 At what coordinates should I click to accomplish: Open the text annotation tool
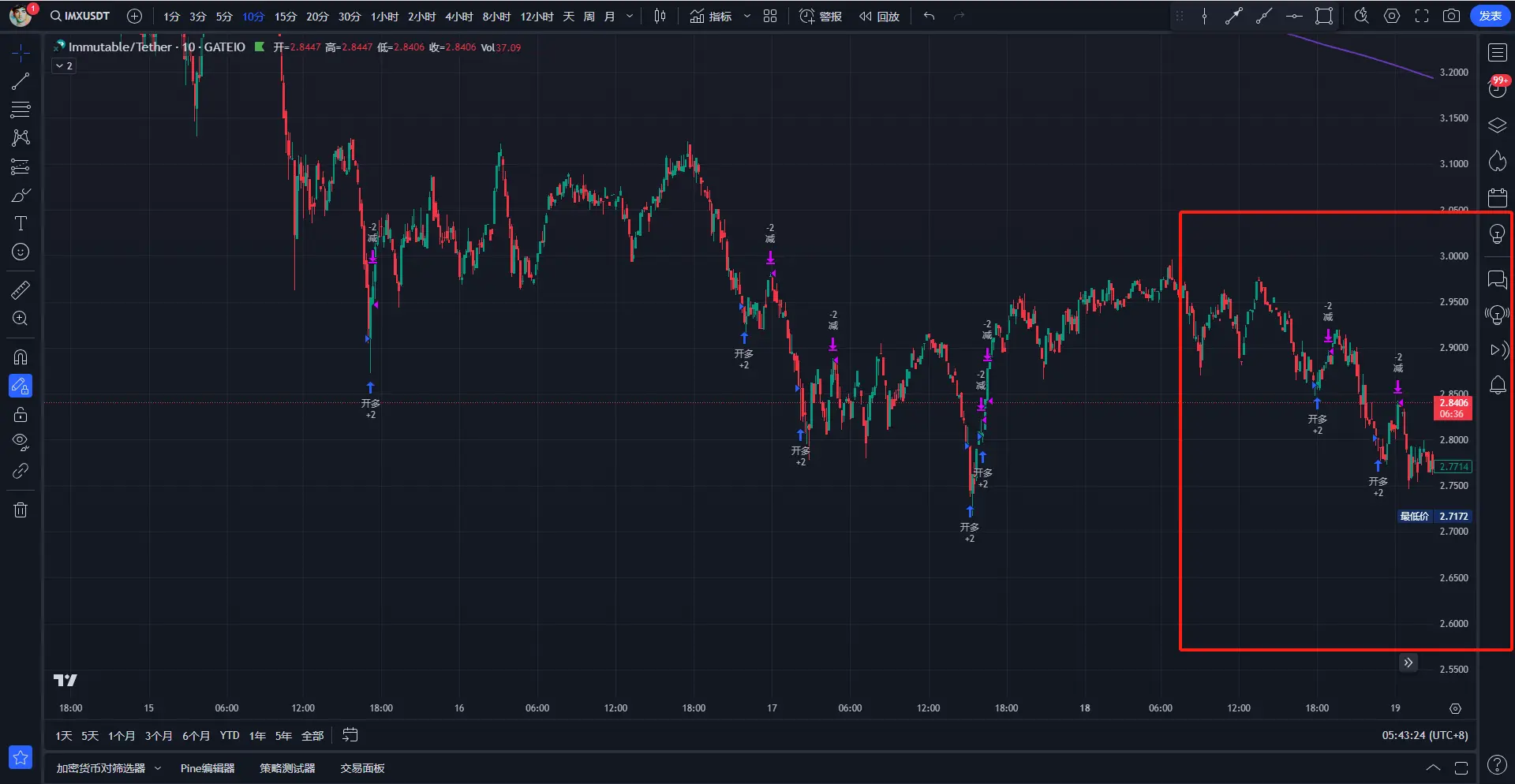[21, 224]
